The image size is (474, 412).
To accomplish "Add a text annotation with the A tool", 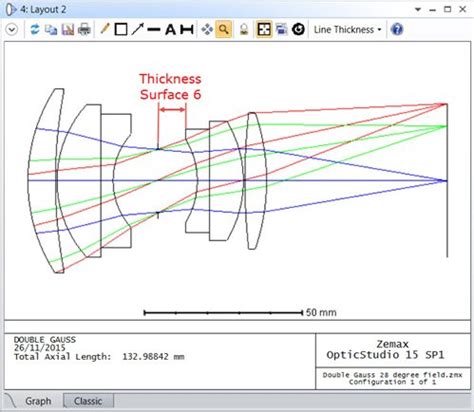I will click(170, 30).
